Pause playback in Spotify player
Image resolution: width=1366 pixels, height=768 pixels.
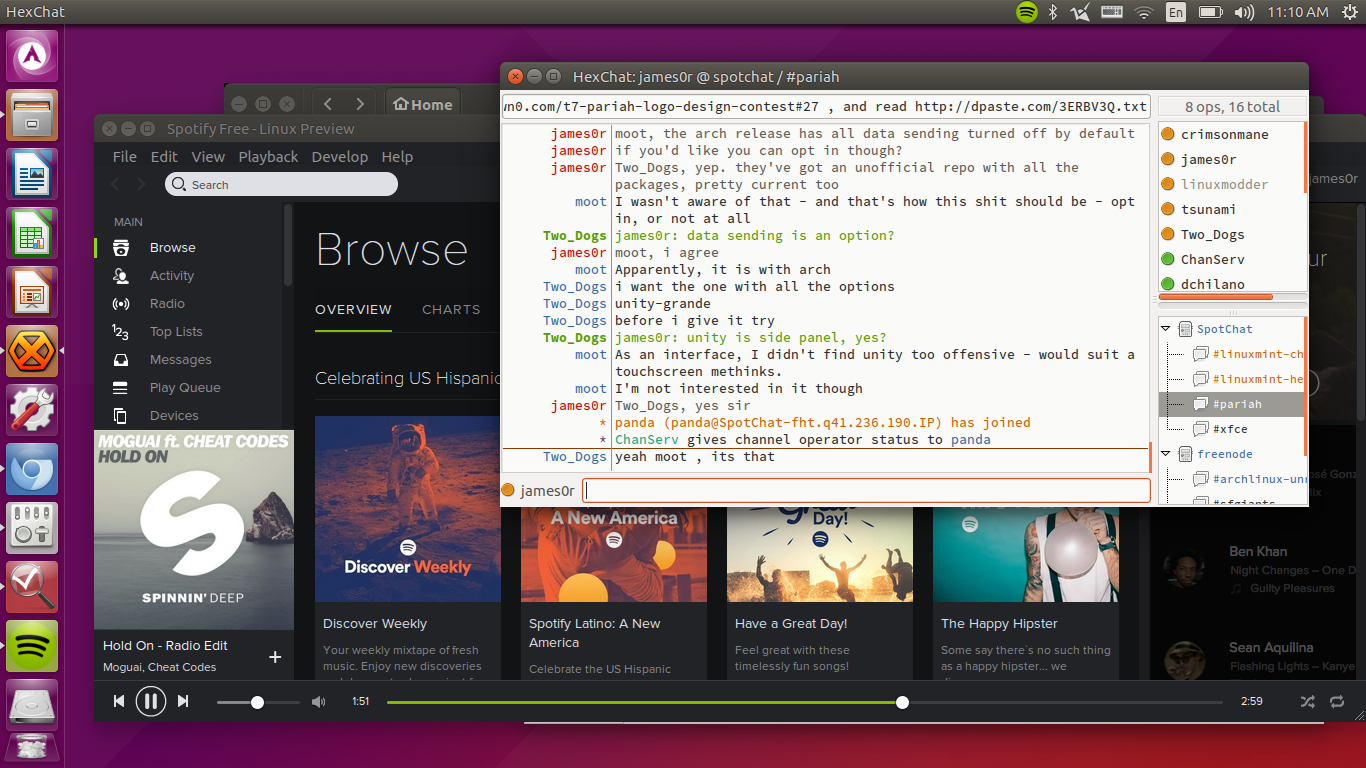[150, 702]
